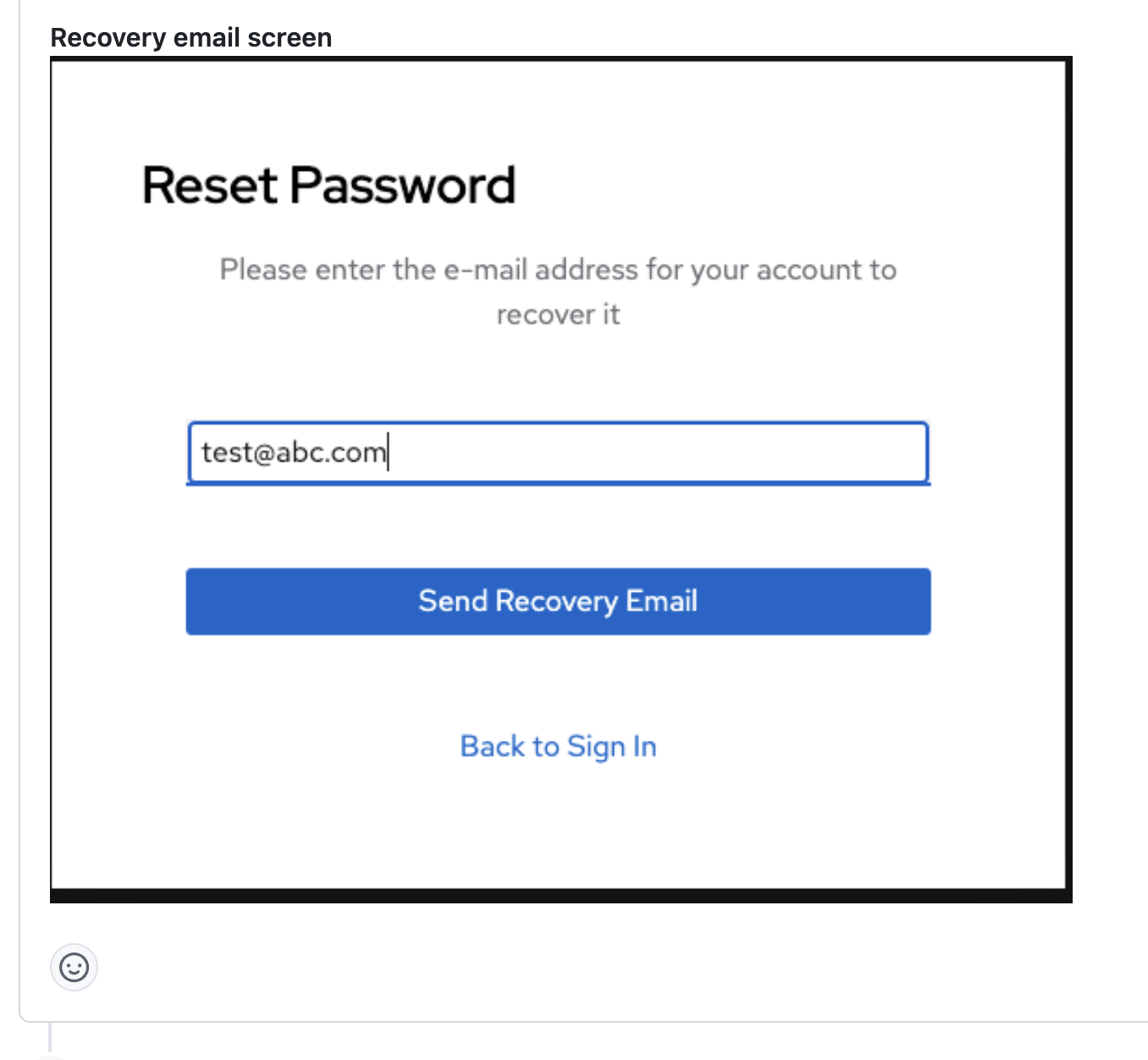Focus the email address input field
This screenshot has height=1060, width=1148.
558,453
